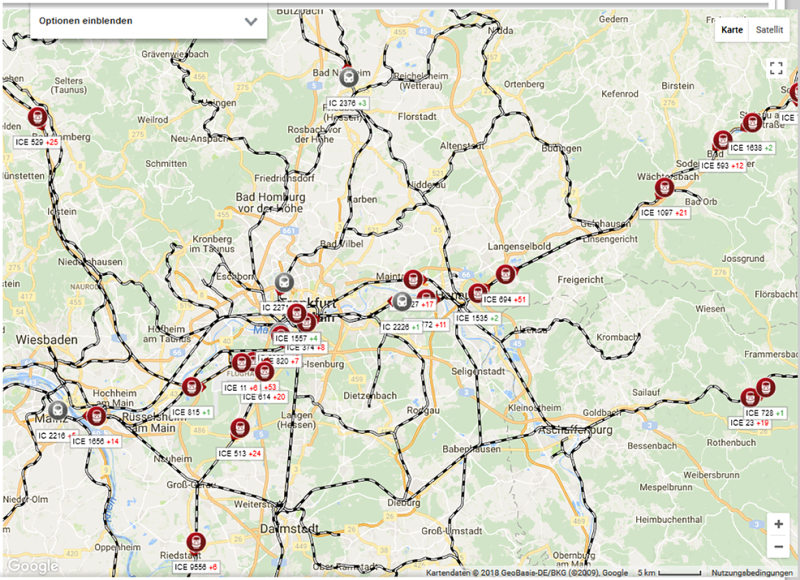The width and height of the screenshot is (800, 580).
Task: Select the ICE 815 train marker
Action: pos(192,387)
